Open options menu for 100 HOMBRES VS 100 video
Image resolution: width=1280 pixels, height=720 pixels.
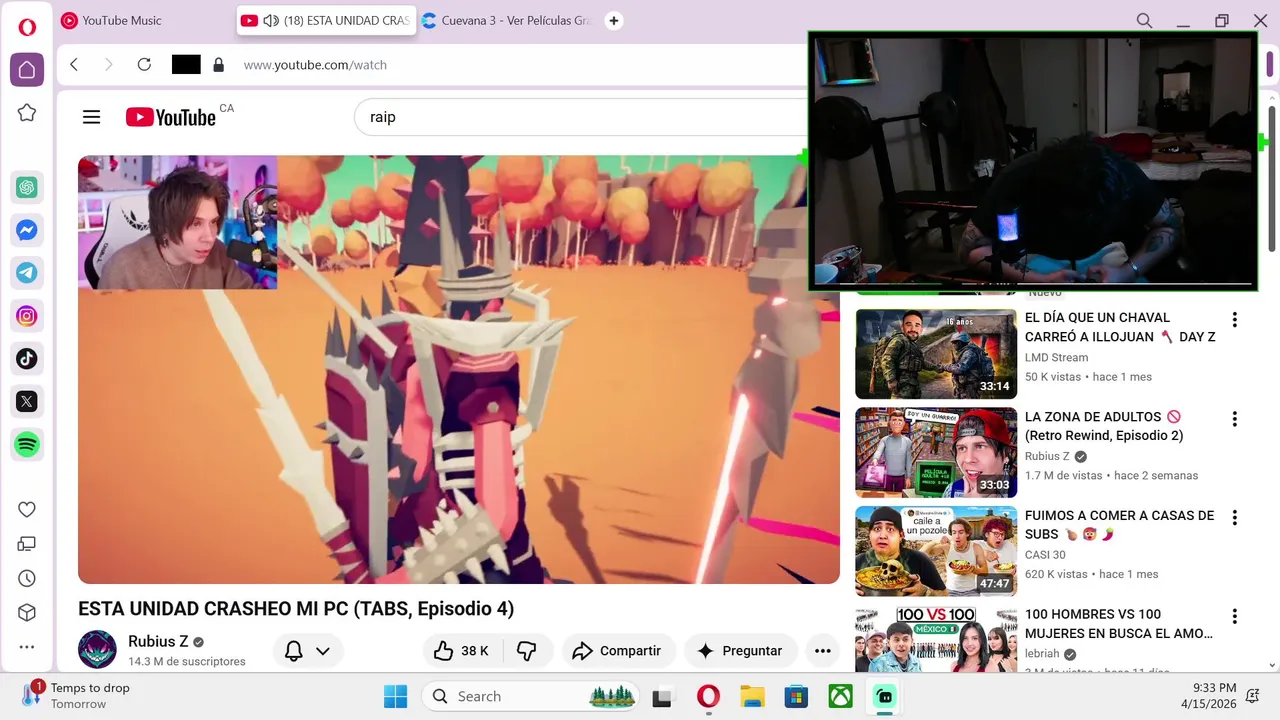(1235, 617)
